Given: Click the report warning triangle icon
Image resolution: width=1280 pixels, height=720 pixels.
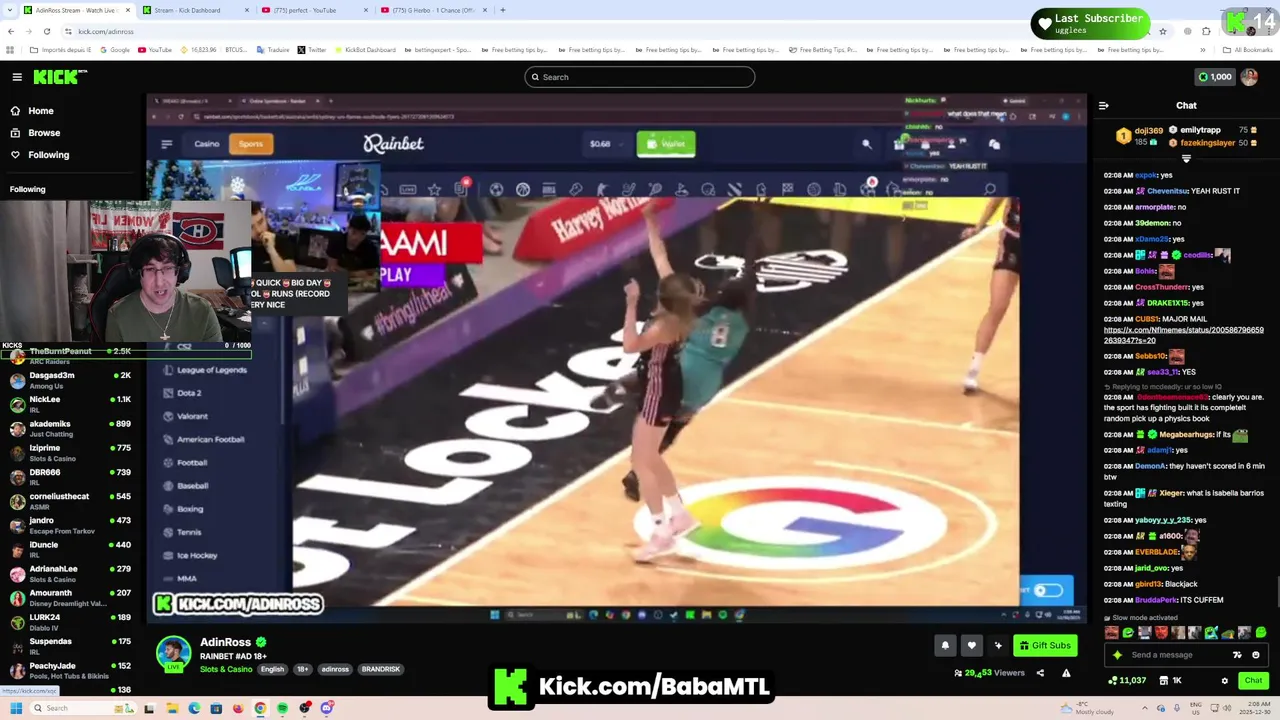Looking at the screenshot, I should (1066, 673).
